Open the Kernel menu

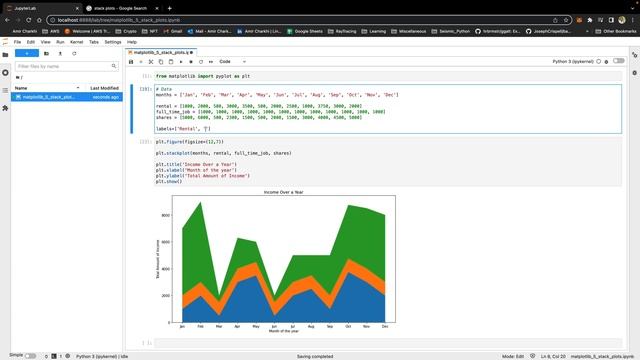pyautogui.click(x=76, y=42)
